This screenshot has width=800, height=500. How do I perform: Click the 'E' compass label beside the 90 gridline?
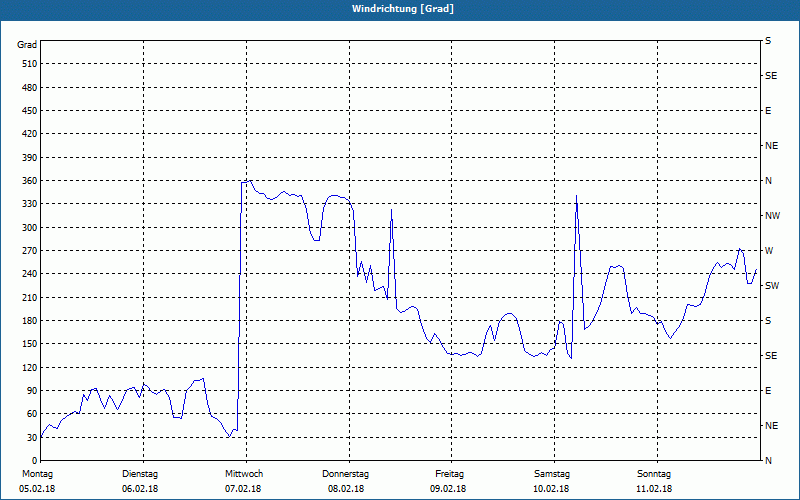coord(768,391)
